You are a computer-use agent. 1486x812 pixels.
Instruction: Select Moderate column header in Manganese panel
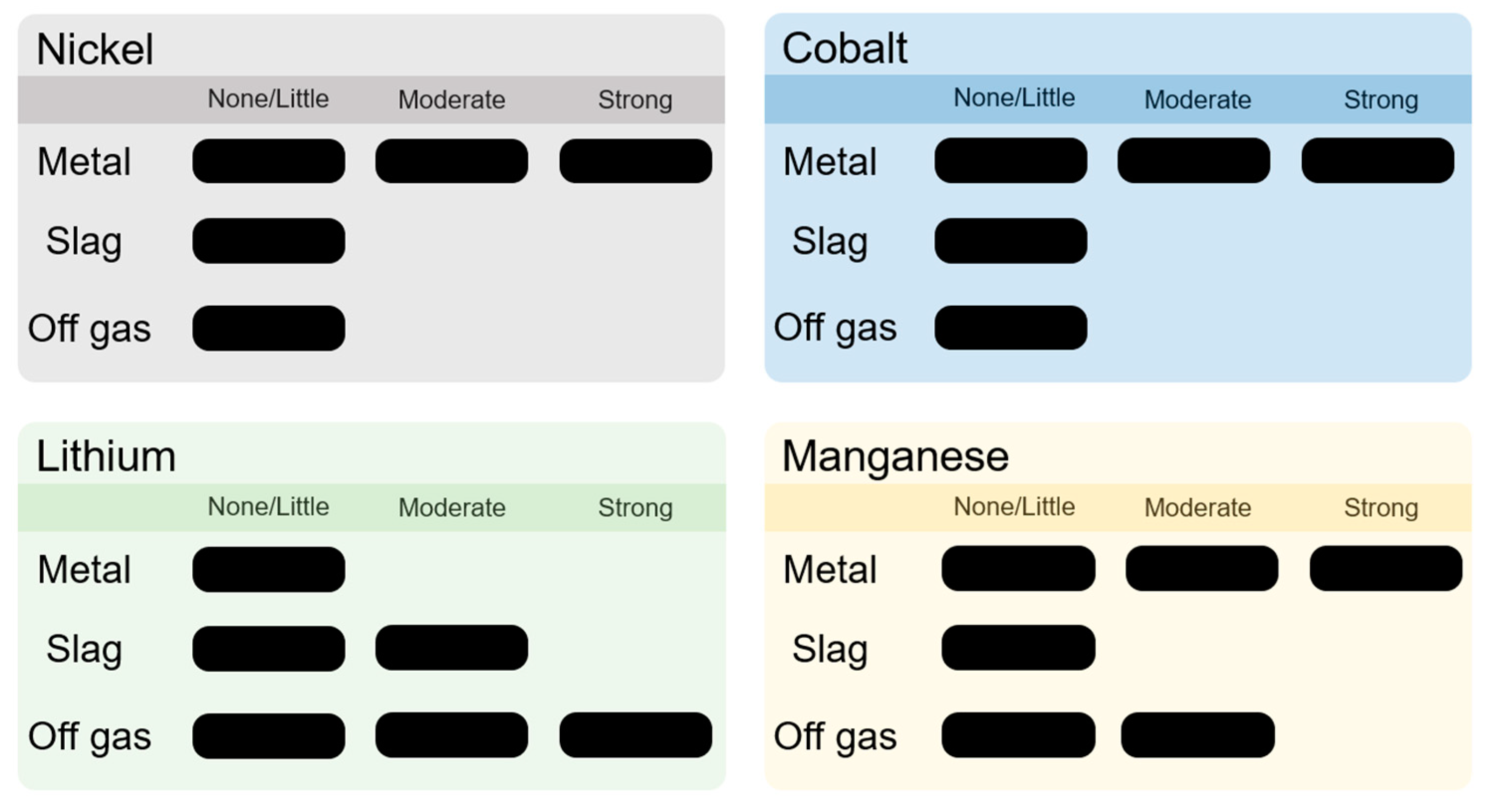click(1198, 507)
